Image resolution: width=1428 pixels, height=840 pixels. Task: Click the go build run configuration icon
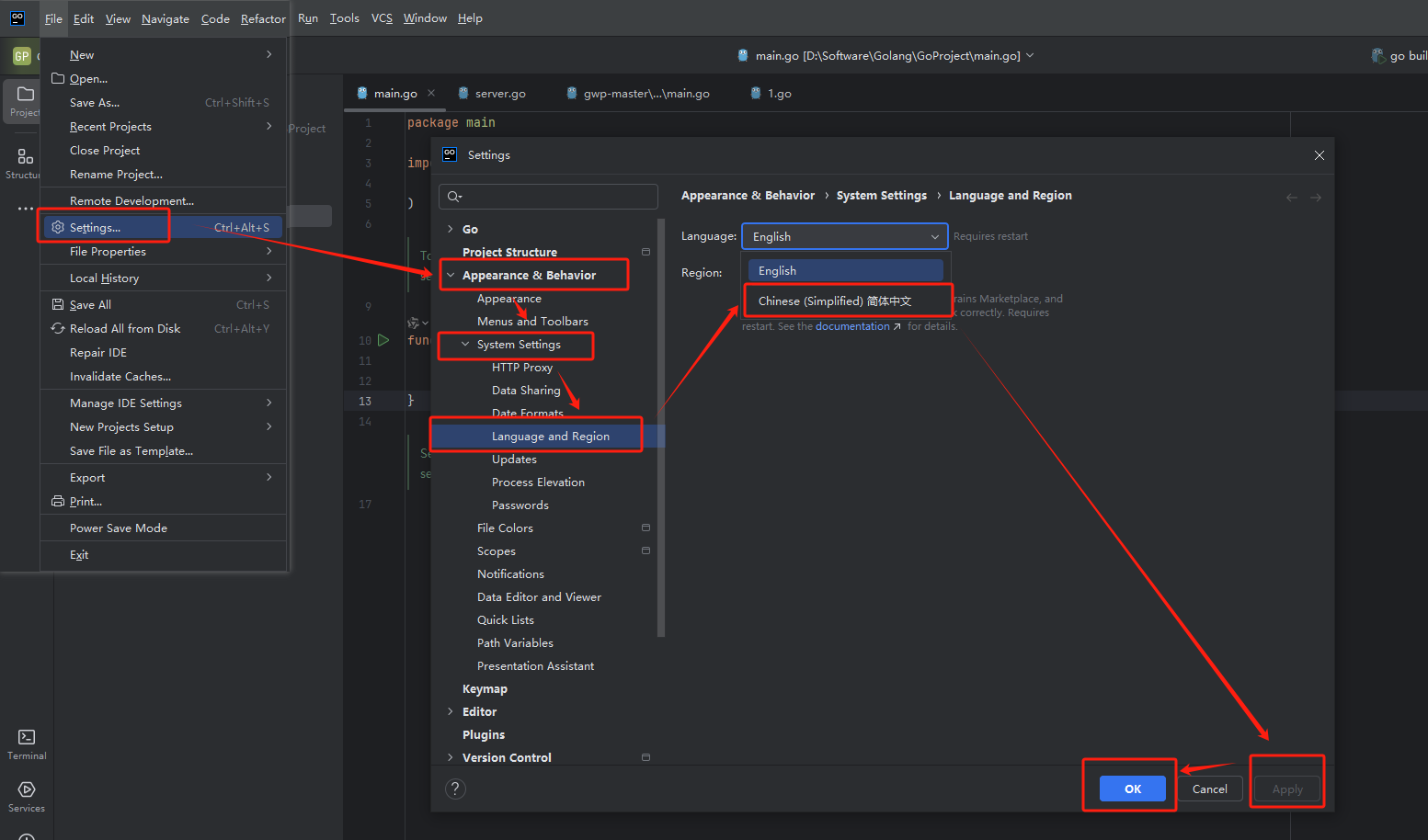click(1378, 56)
